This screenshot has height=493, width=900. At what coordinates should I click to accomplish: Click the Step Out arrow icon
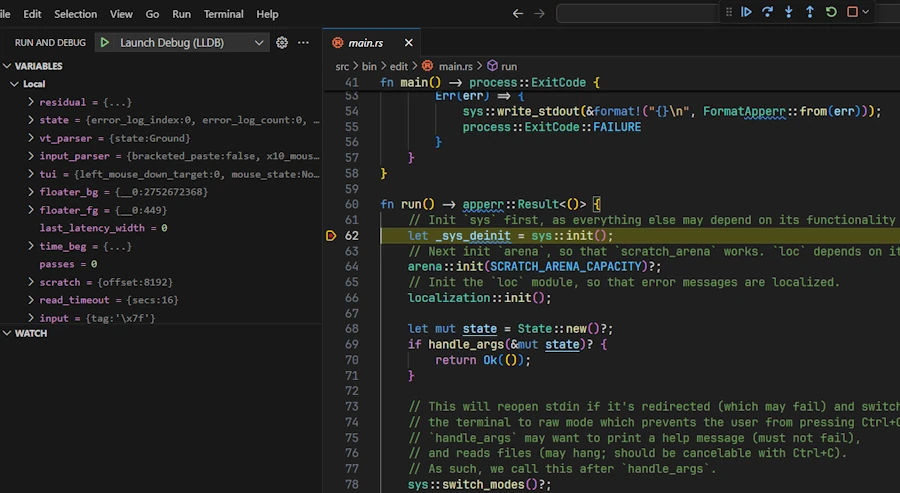pyautogui.click(x=810, y=12)
